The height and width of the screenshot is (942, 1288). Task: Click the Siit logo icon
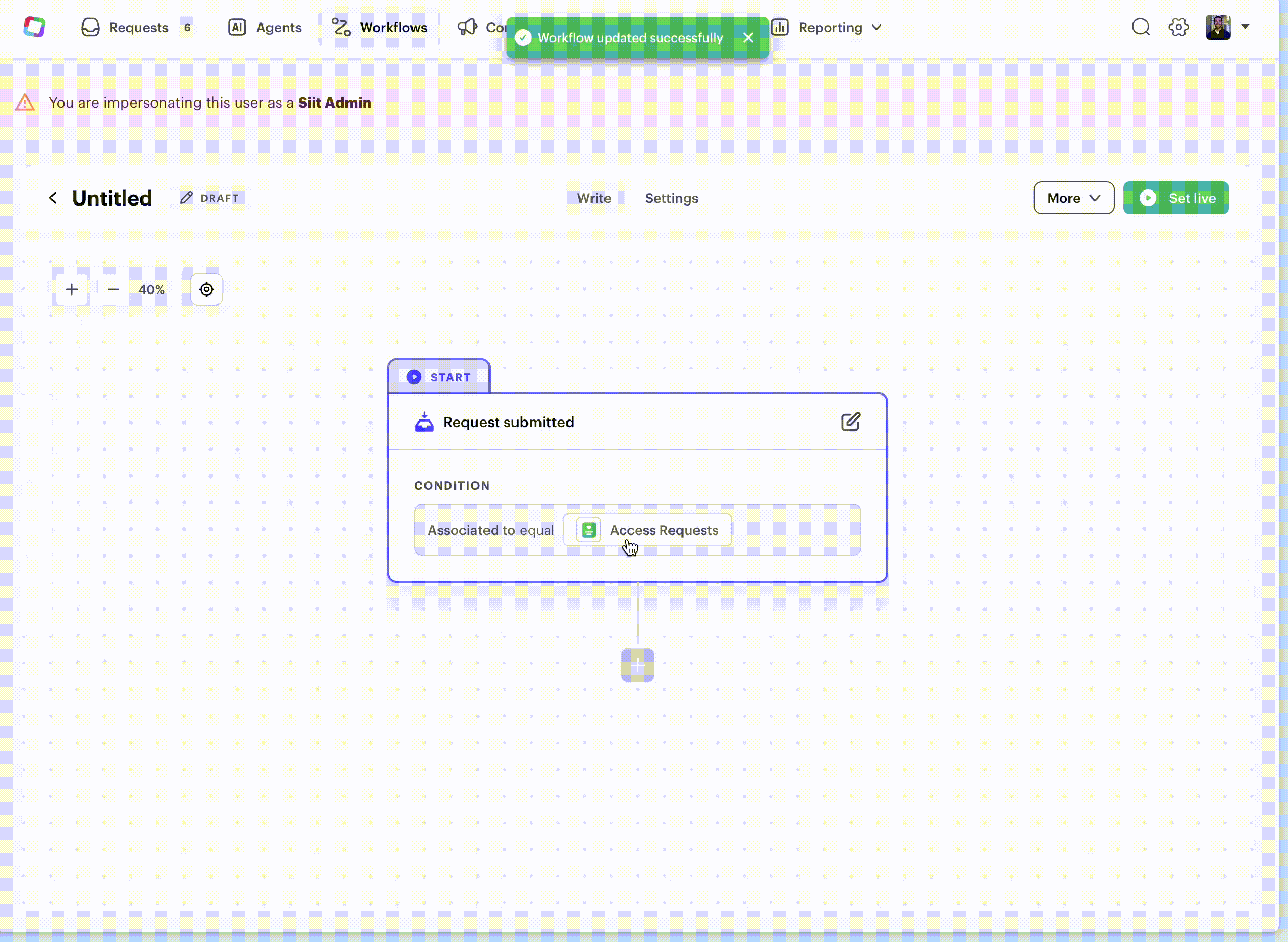35,27
